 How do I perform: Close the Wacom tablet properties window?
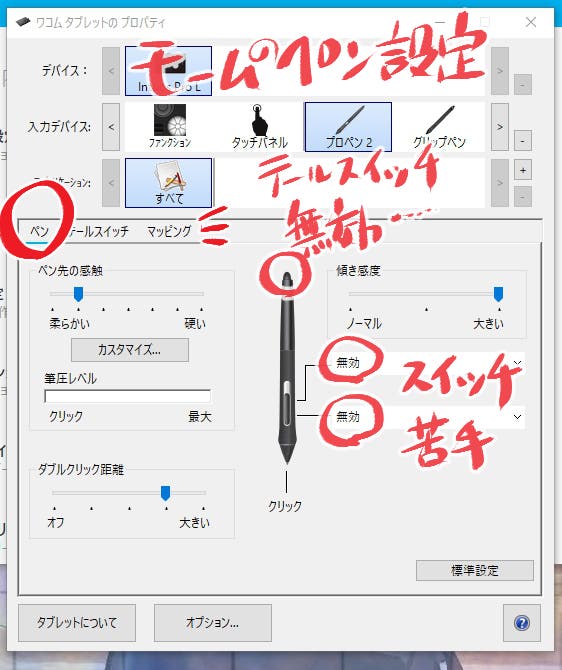(531, 22)
